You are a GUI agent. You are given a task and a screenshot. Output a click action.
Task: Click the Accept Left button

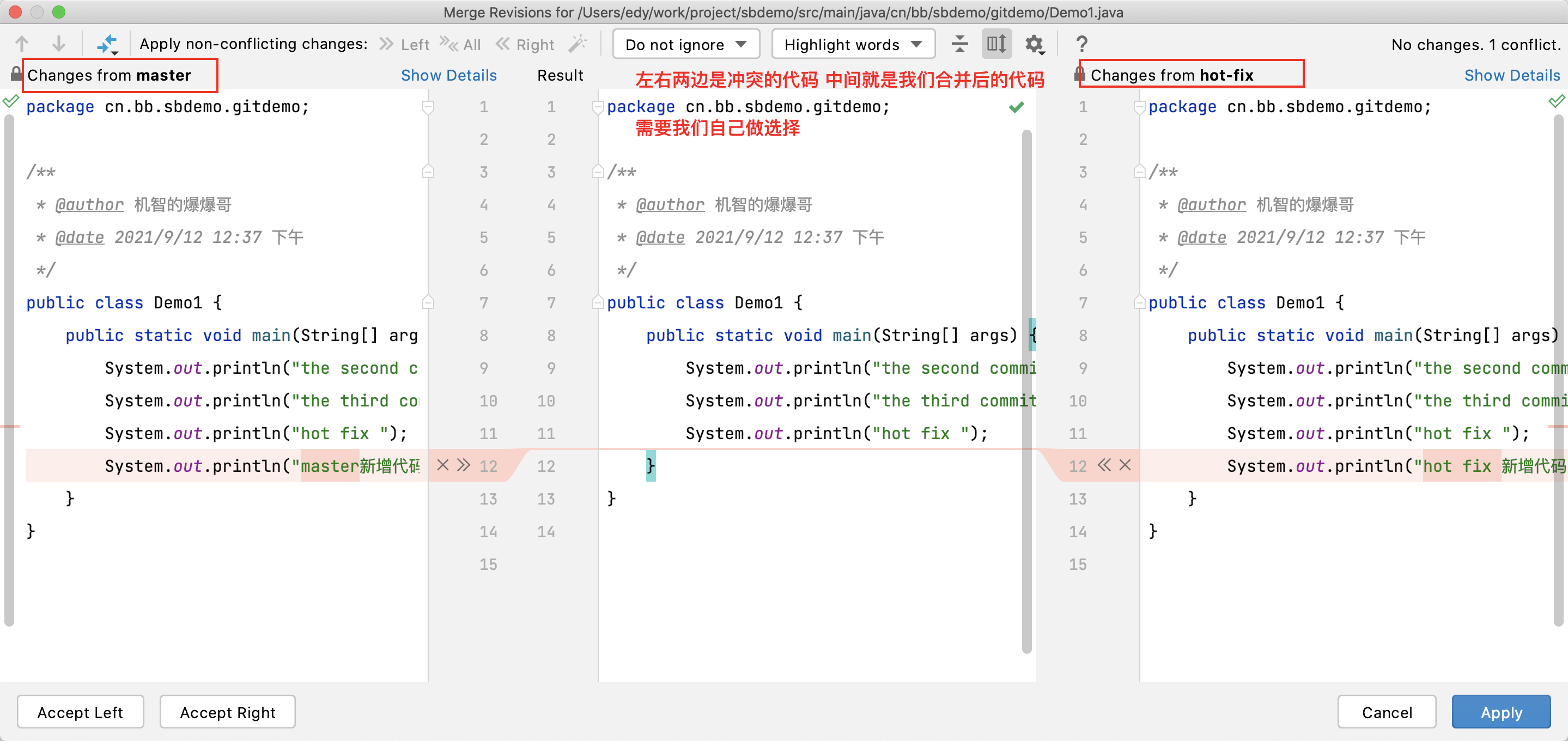[80, 712]
